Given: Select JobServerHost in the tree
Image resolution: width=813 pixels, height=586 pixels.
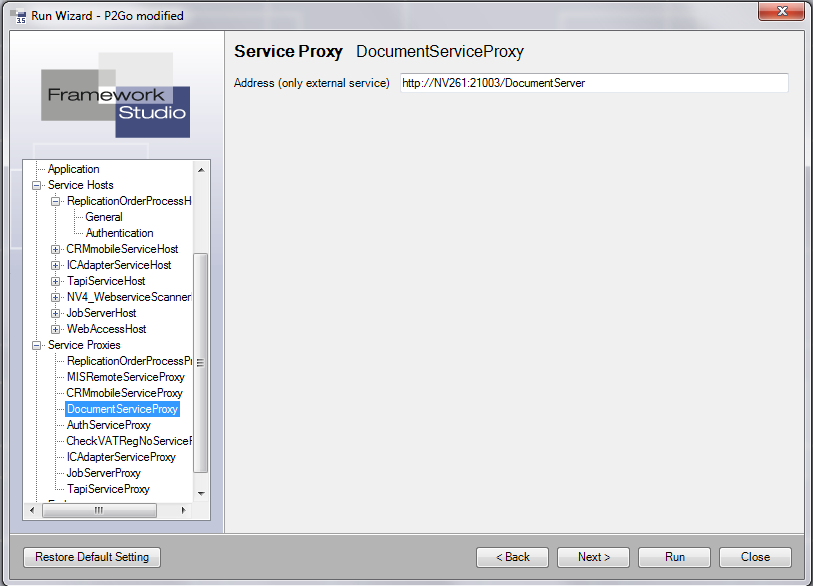Looking at the screenshot, I should pos(101,313).
